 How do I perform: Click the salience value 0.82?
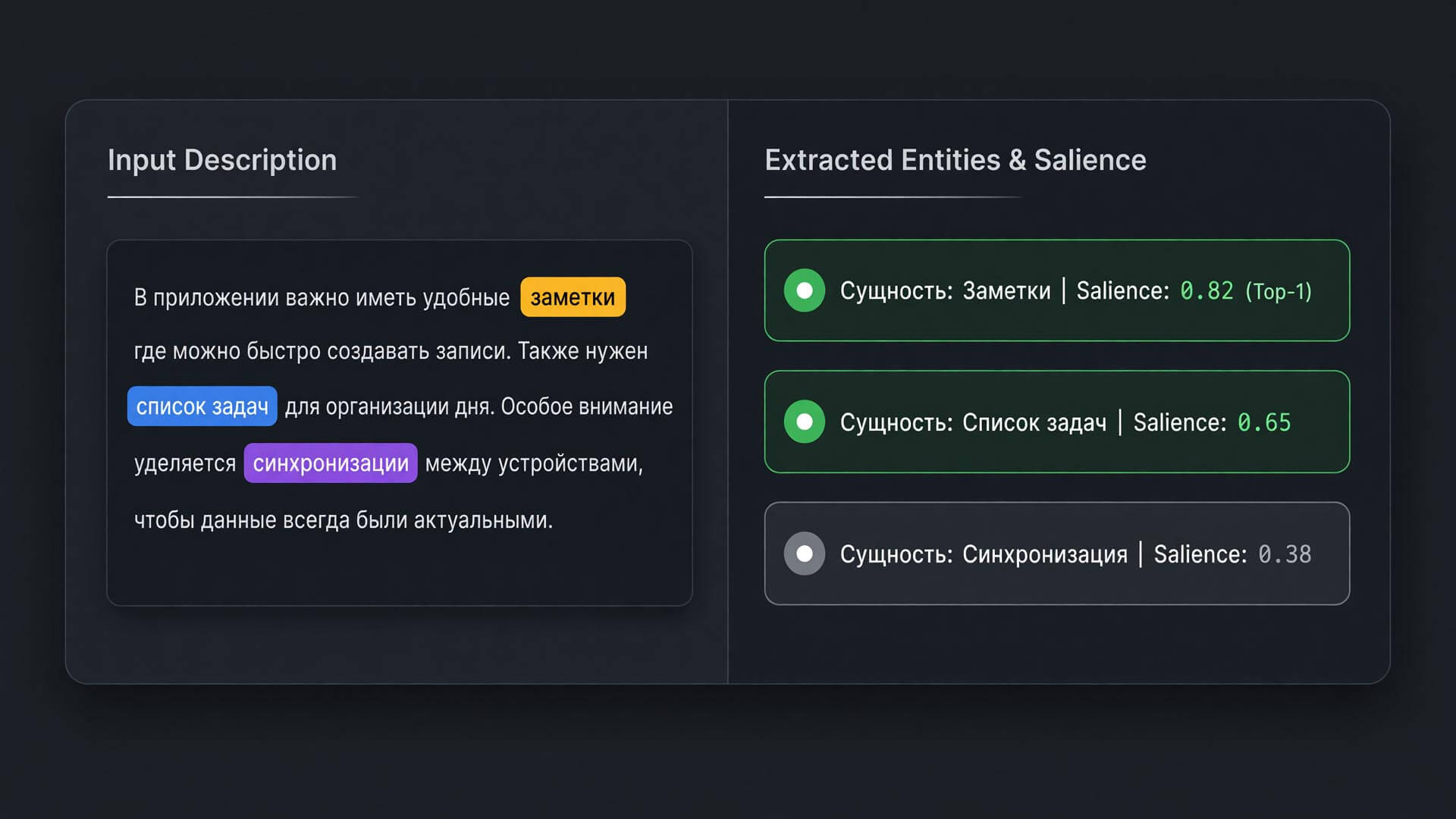(x=1207, y=290)
